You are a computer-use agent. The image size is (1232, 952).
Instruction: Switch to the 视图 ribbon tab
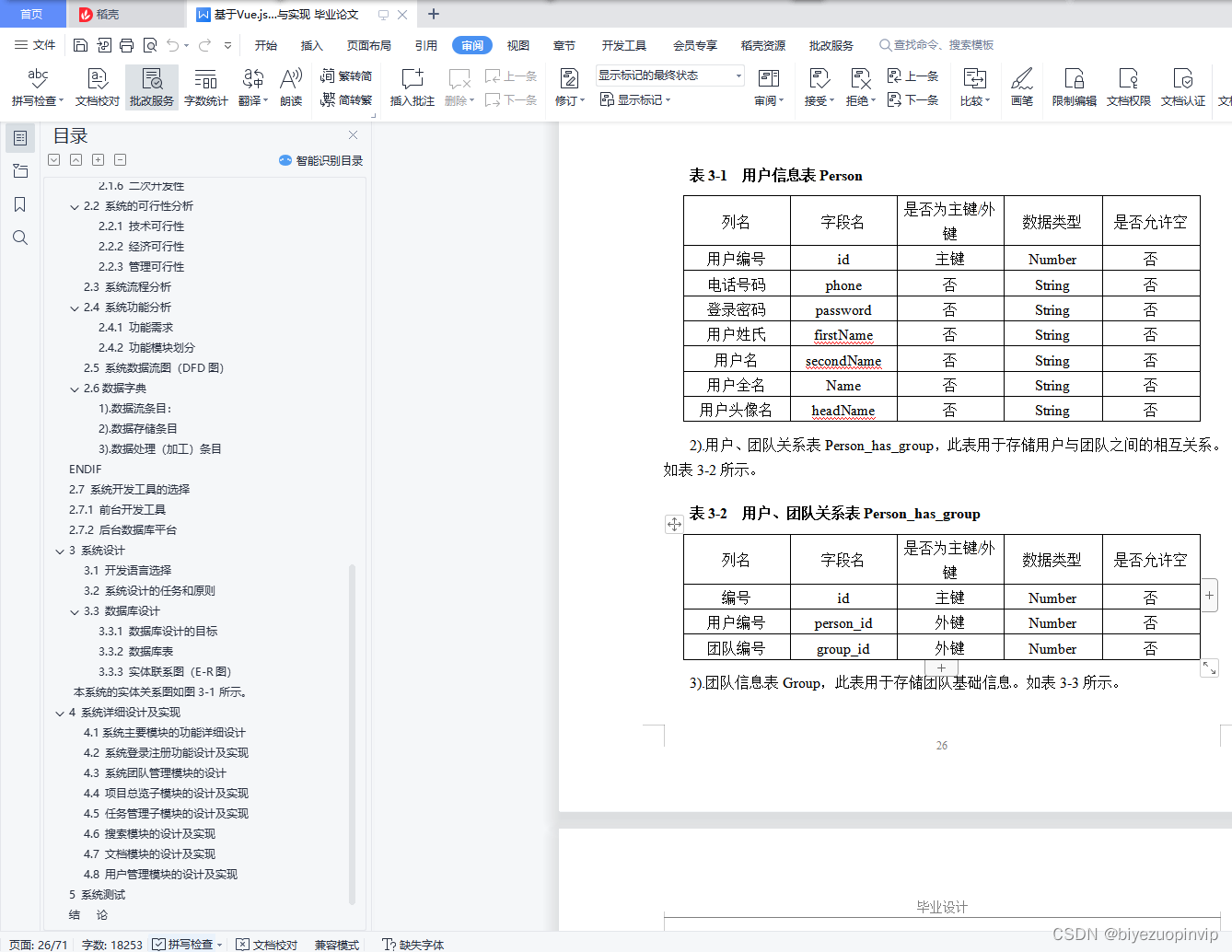point(518,45)
